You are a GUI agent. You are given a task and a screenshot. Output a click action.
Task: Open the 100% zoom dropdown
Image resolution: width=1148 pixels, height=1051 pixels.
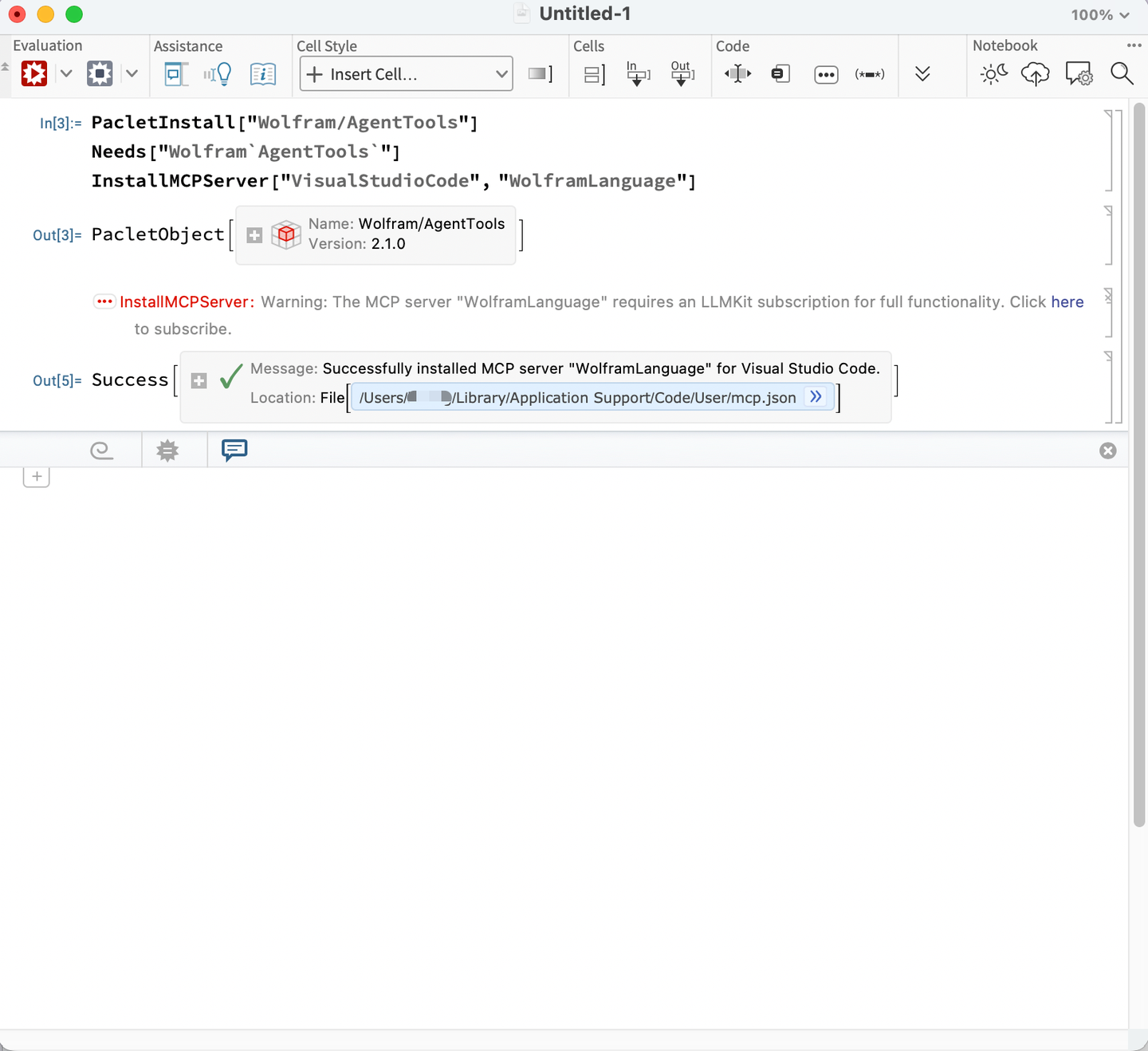1100,15
